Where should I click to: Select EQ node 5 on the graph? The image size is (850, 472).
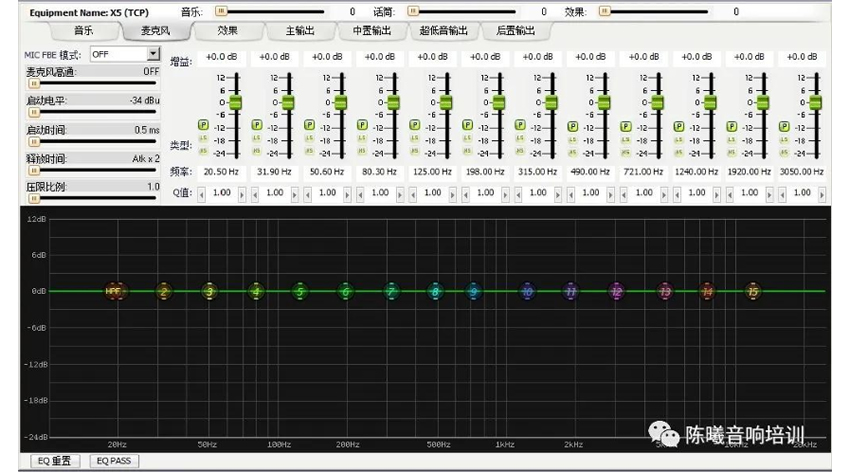300,292
